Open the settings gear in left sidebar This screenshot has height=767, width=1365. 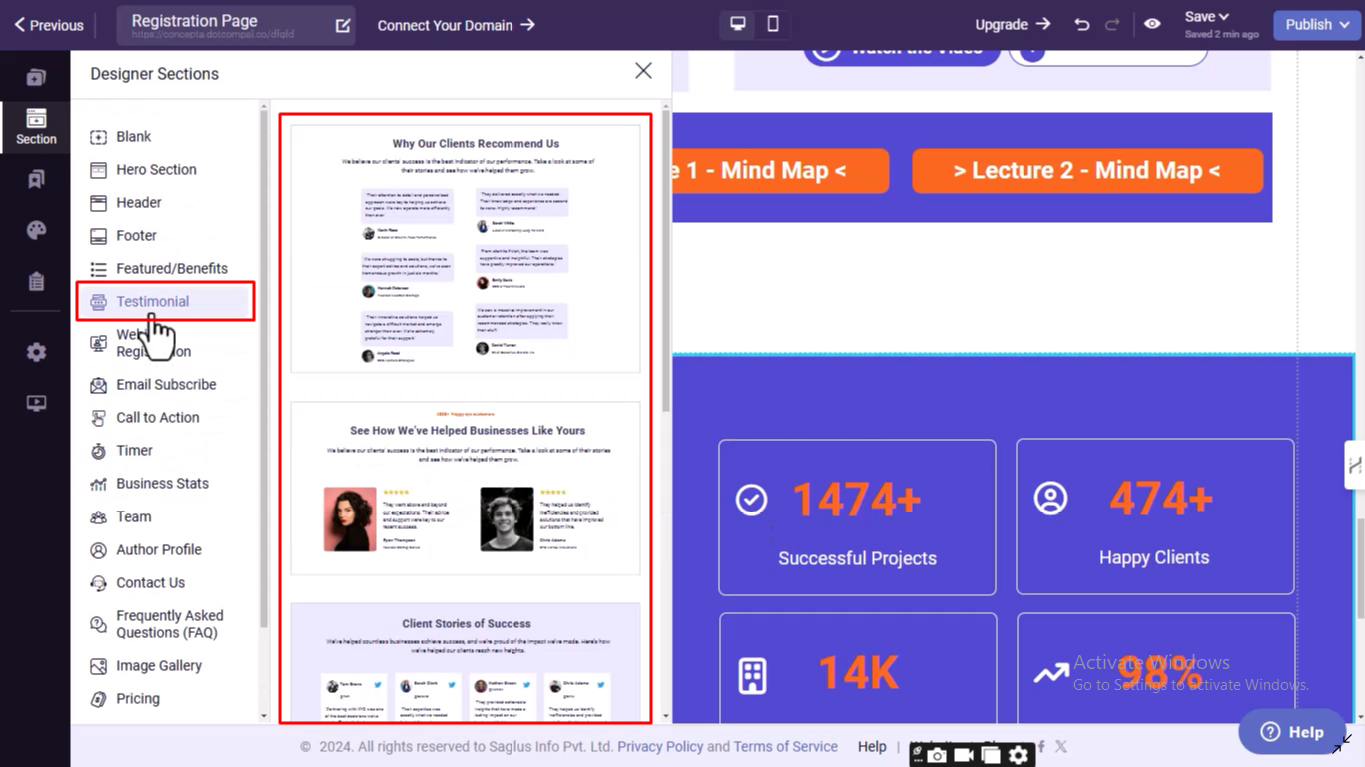36,352
